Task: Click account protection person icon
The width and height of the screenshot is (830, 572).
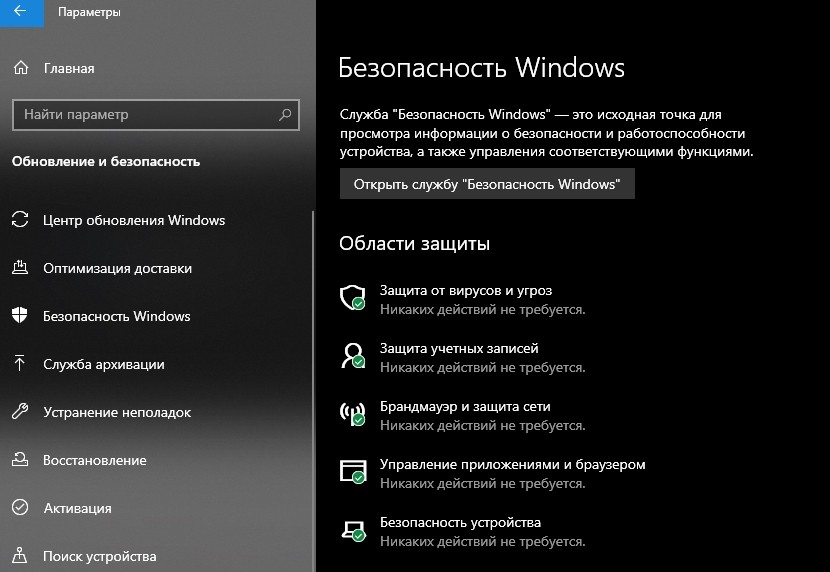Action: pyautogui.click(x=353, y=356)
